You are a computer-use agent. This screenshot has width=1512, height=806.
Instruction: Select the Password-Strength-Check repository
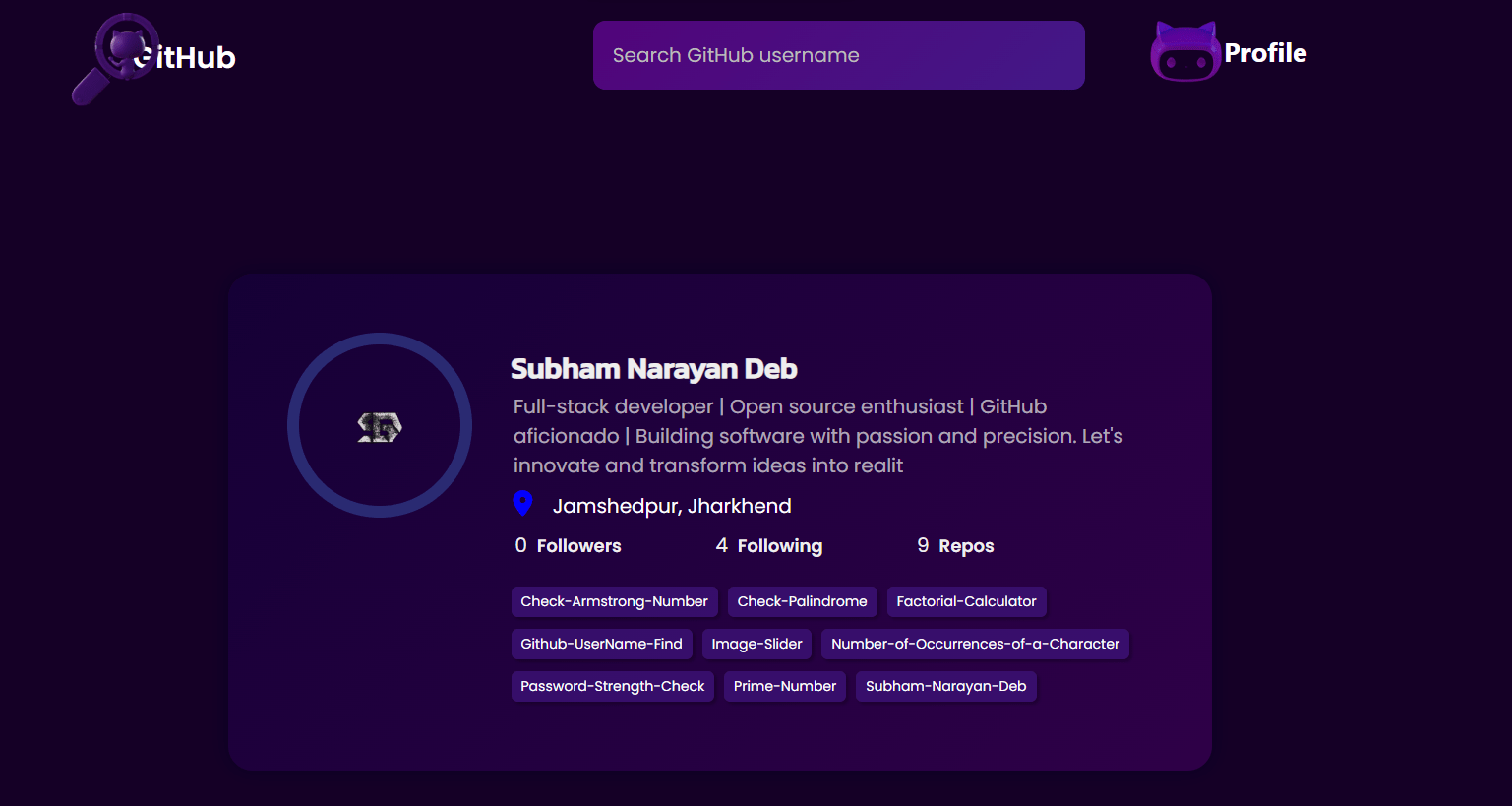[612, 686]
